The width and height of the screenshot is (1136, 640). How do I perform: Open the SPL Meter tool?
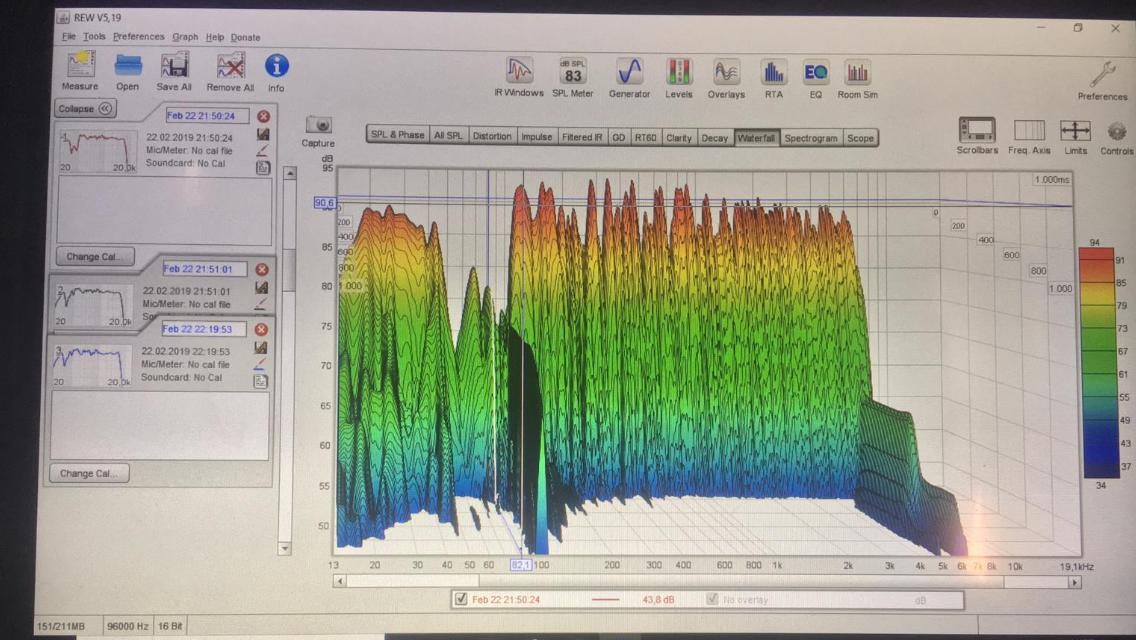click(573, 73)
